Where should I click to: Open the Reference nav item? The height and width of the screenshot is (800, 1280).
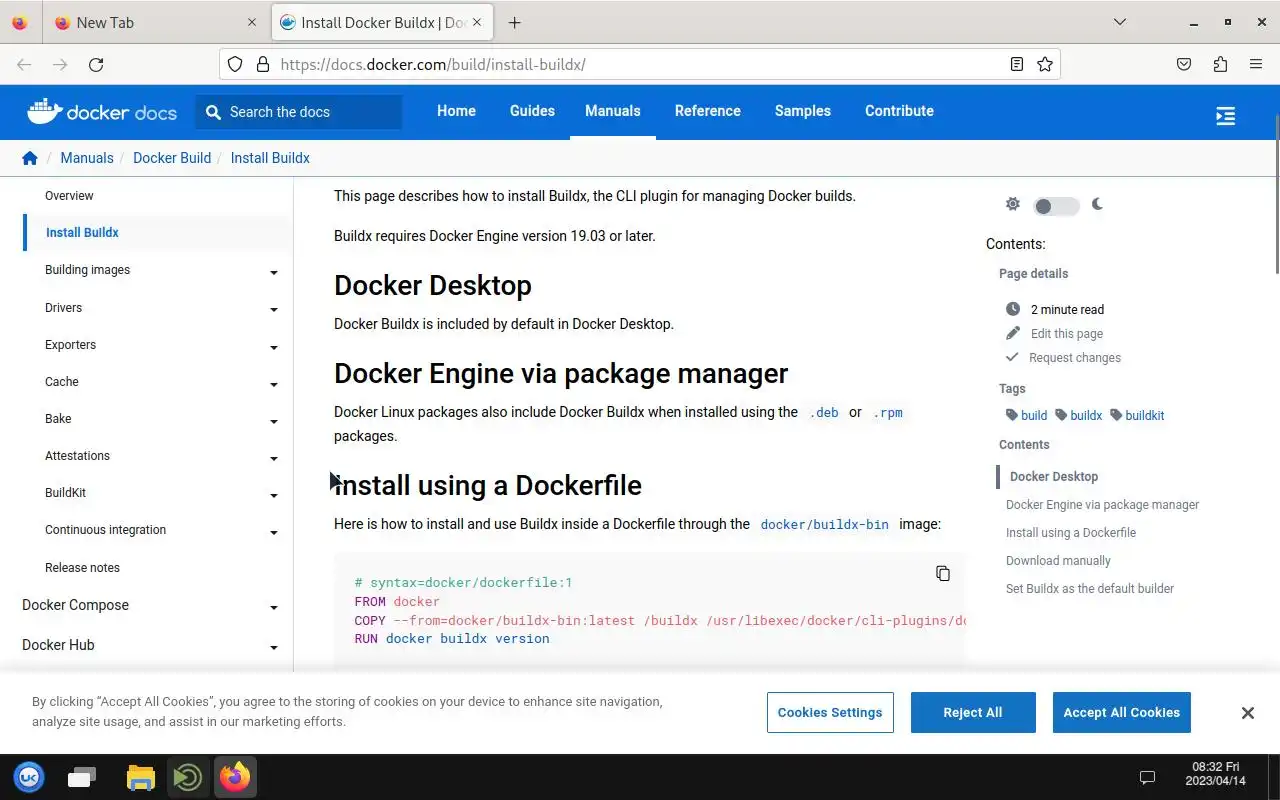[x=708, y=111]
